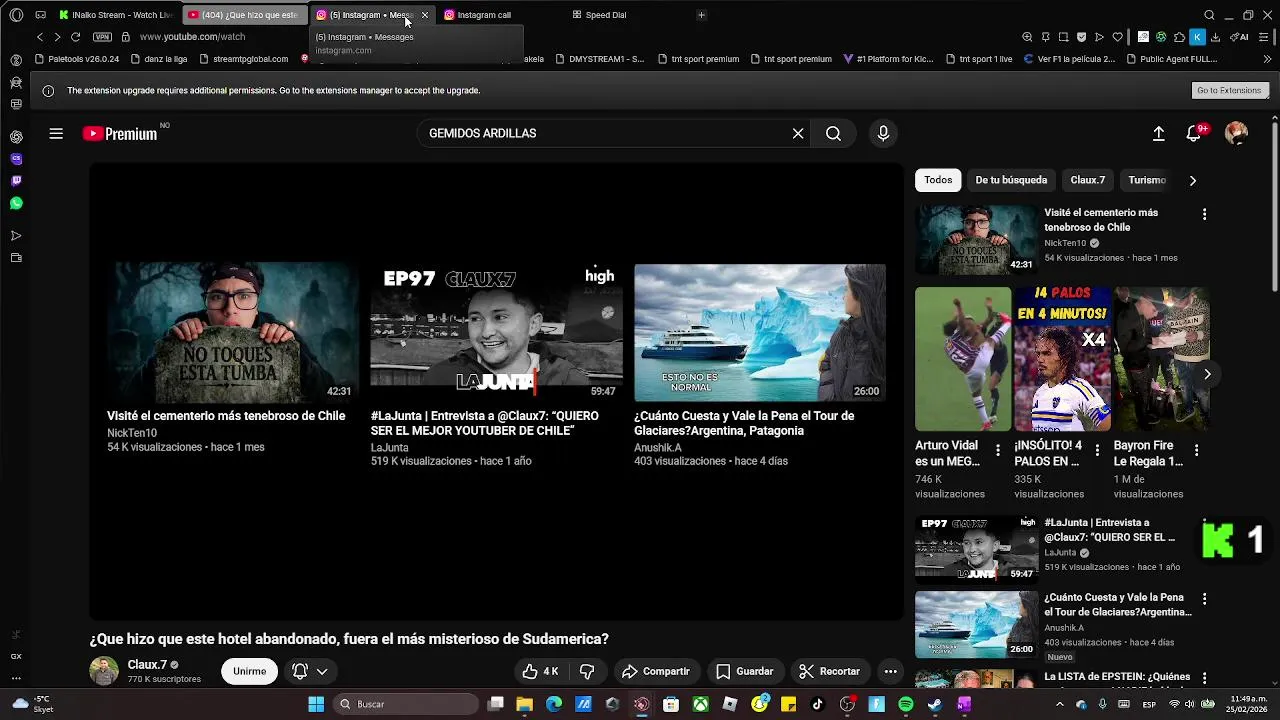The width and height of the screenshot is (1280, 720).
Task: Click the magnifier search button in YouTube
Action: click(x=833, y=133)
